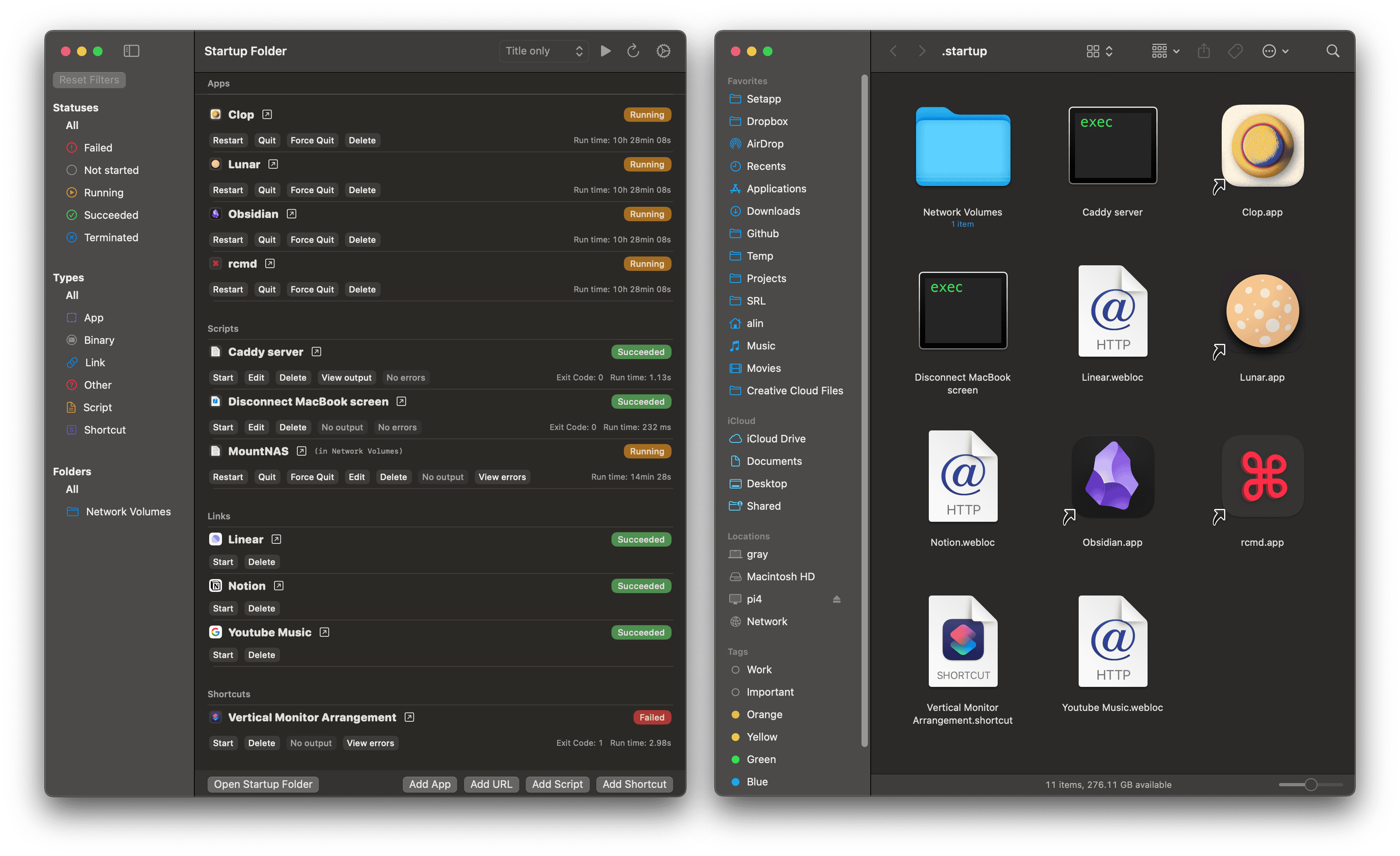The image size is (1400, 856).
Task: Eject the pi4 location
Action: [836, 599]
